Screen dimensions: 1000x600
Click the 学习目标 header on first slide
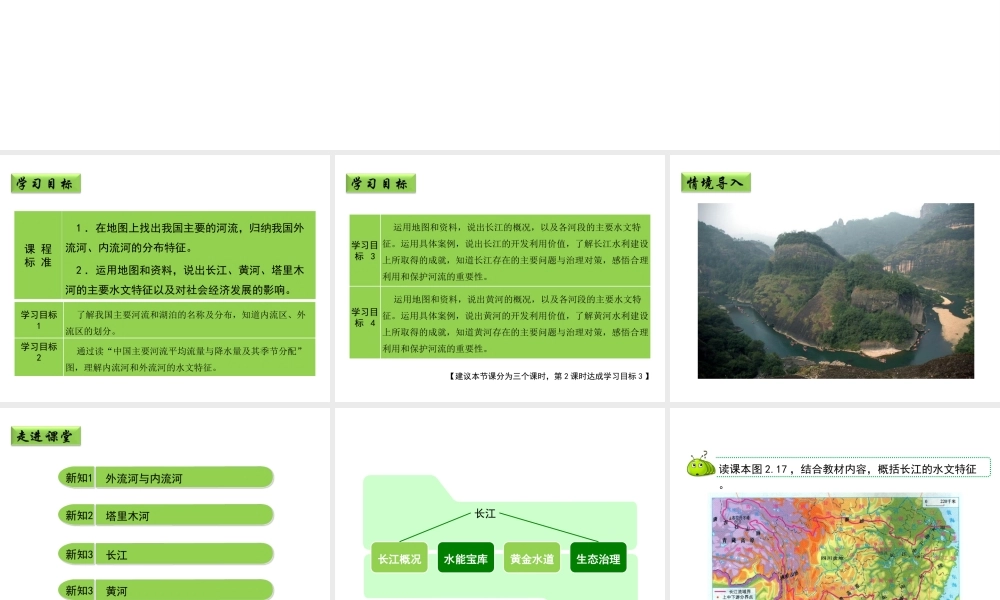(x=46, y=184)
